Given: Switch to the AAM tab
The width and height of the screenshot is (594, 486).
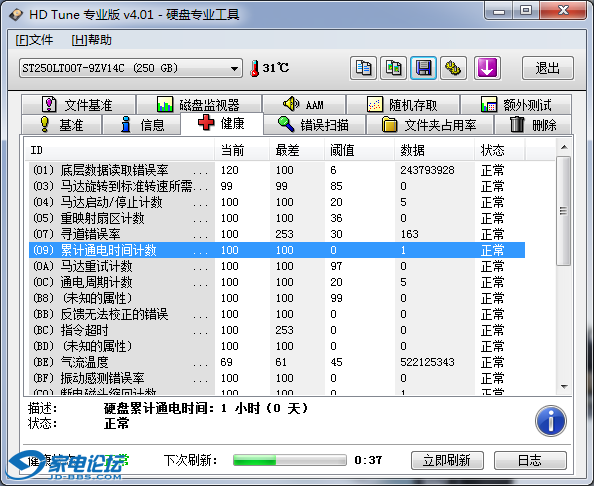Looking at the screenshot, I should coord(304,105).
